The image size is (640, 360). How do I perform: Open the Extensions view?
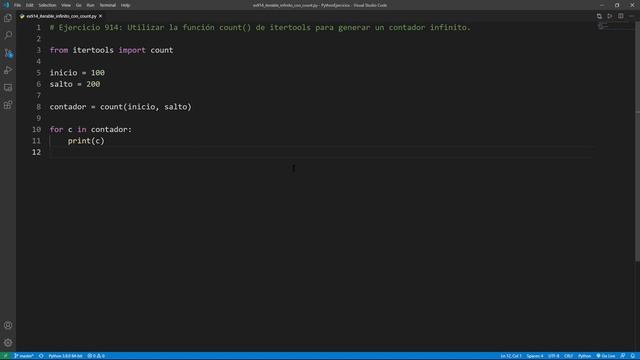coord(8,105)
